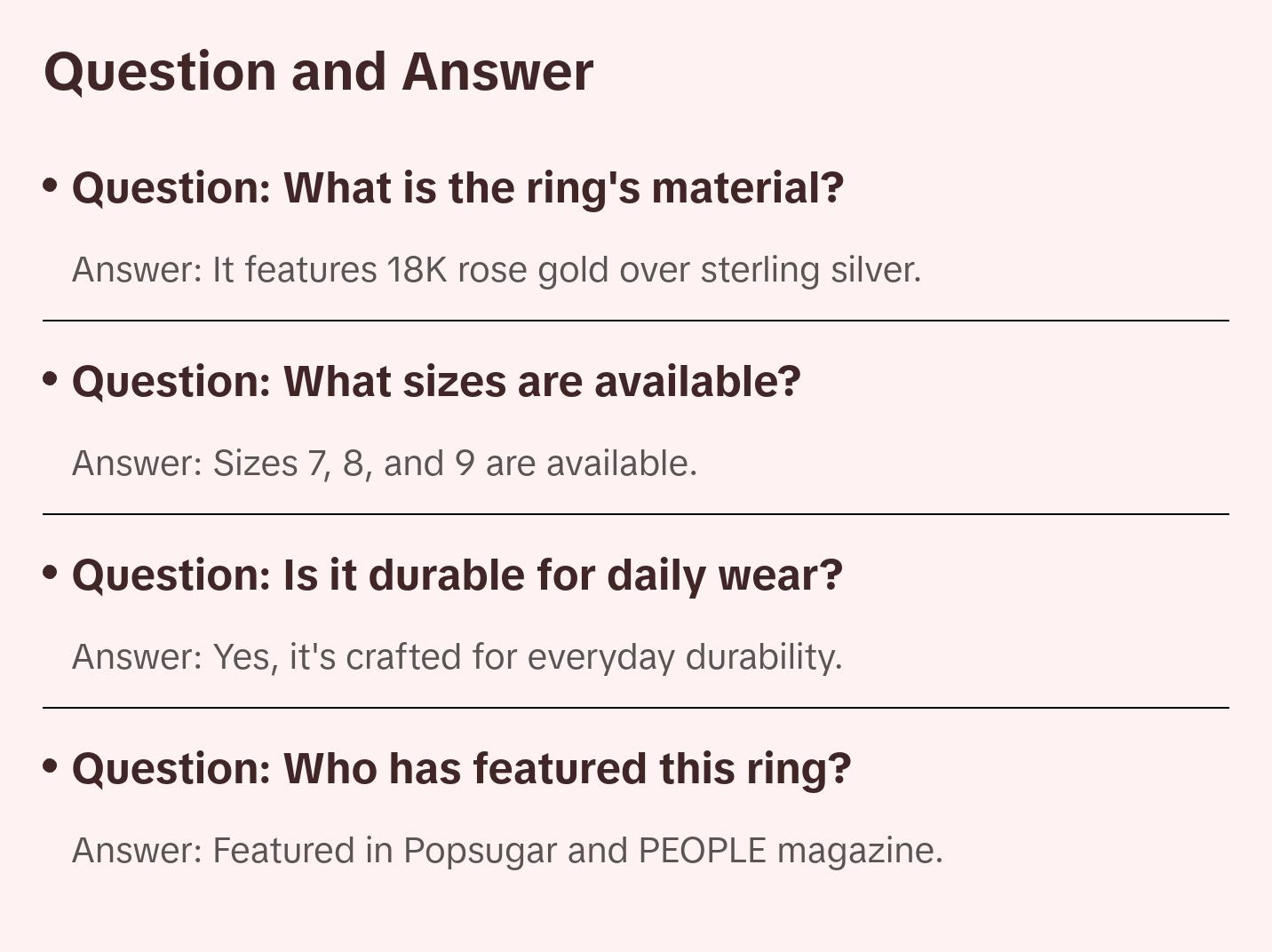Click "sterling silver" in the first answer
Image resolution: width=1272 pixels, height=952 pixels.
click(810, 270)
